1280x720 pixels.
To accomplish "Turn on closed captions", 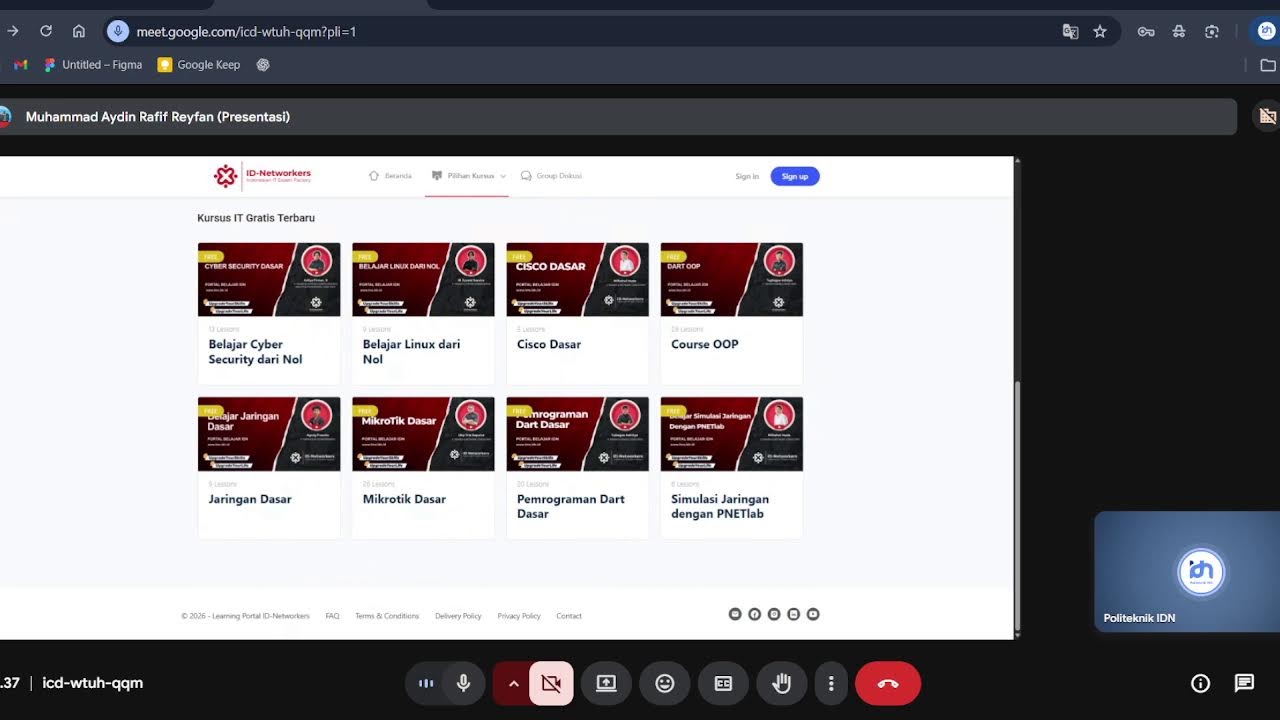I will tap(723, 684).
